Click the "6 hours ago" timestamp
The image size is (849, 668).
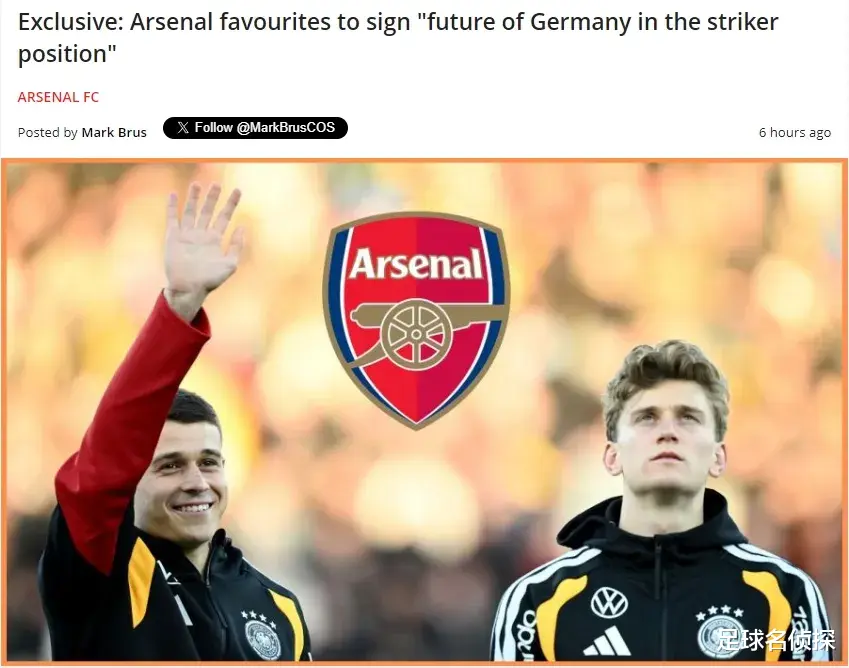click(794, 132)
